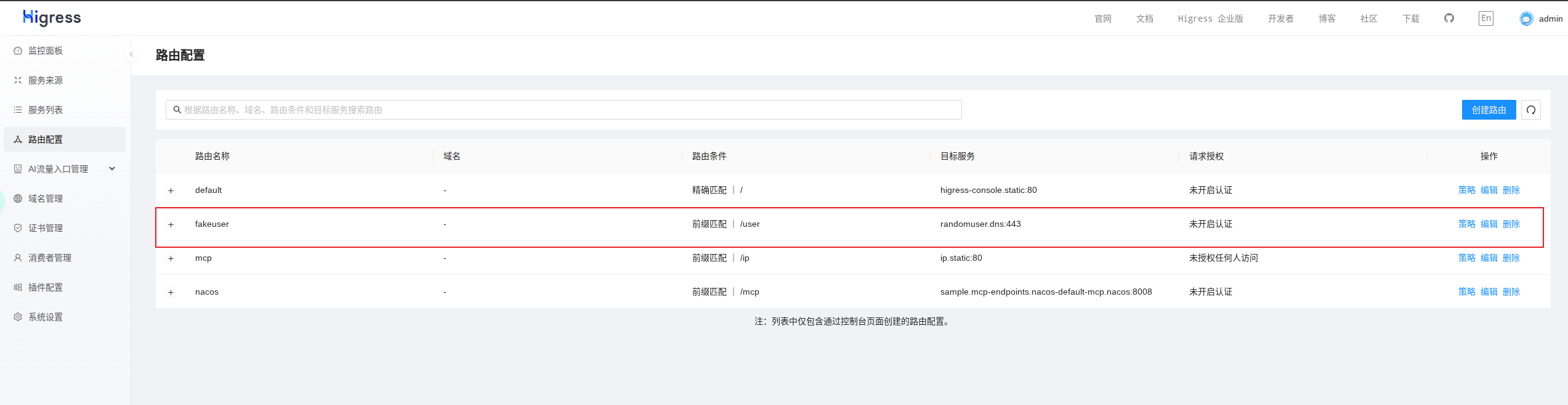Viewport: 1568px width, 405px height.
Task: Click the 未授权任何人访问 cell in mcp row
Action: [x=1223, y=258]
